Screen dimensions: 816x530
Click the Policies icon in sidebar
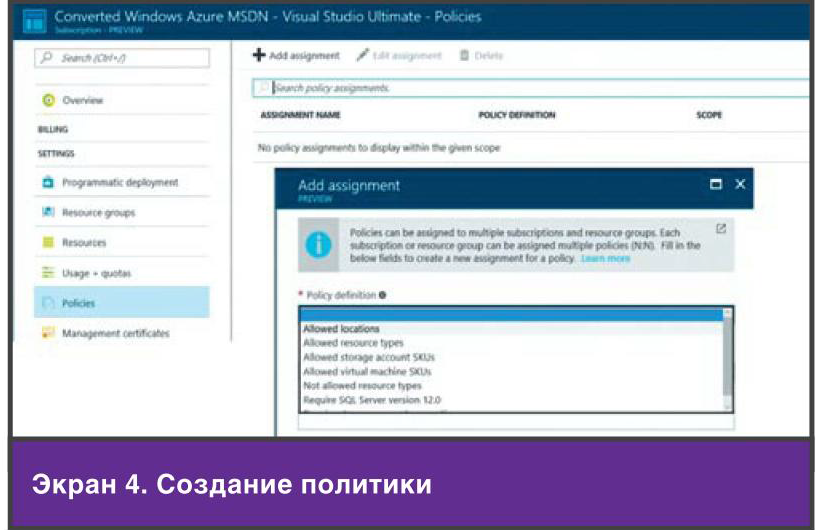pyautogui.click(x=48, y=302)
